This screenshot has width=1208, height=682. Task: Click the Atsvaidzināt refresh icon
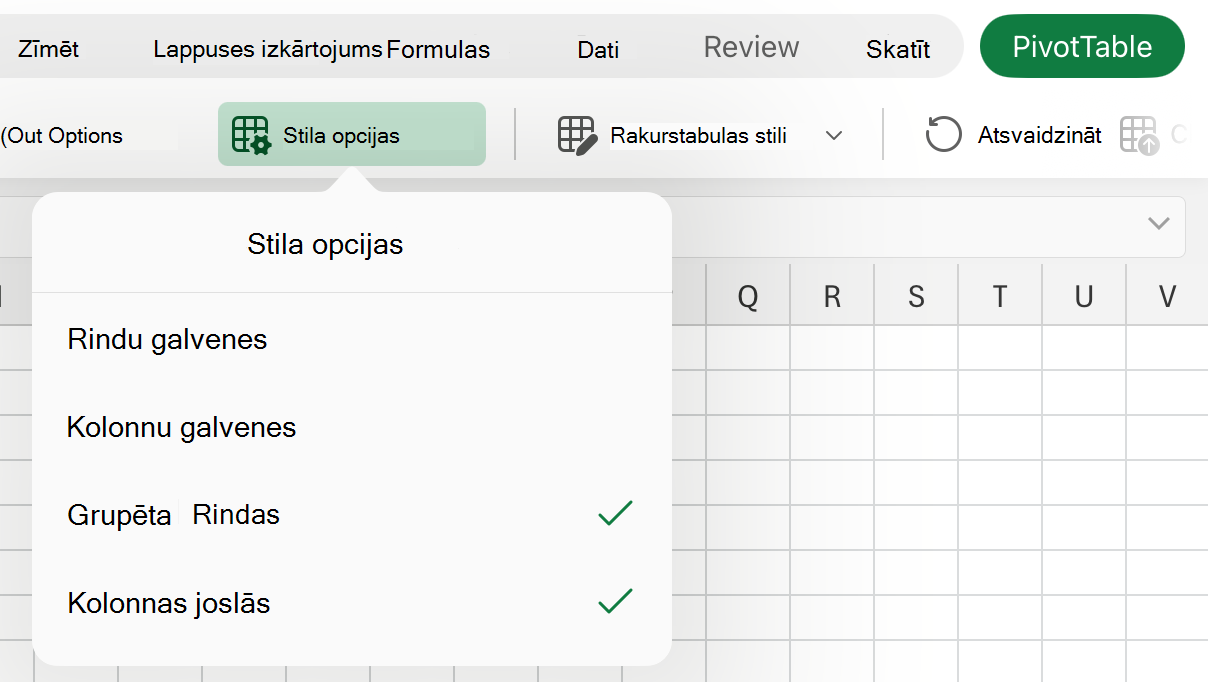coord(943,134)
